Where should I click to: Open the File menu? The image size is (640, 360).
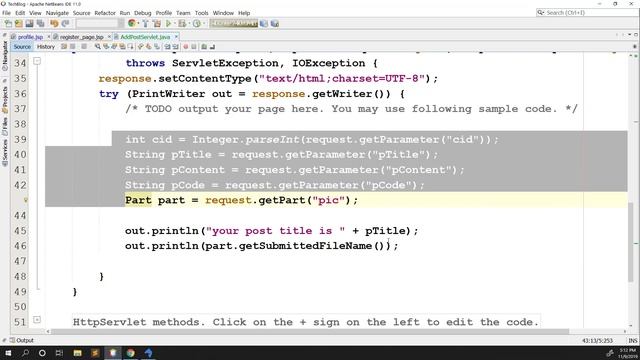[7, 13]
